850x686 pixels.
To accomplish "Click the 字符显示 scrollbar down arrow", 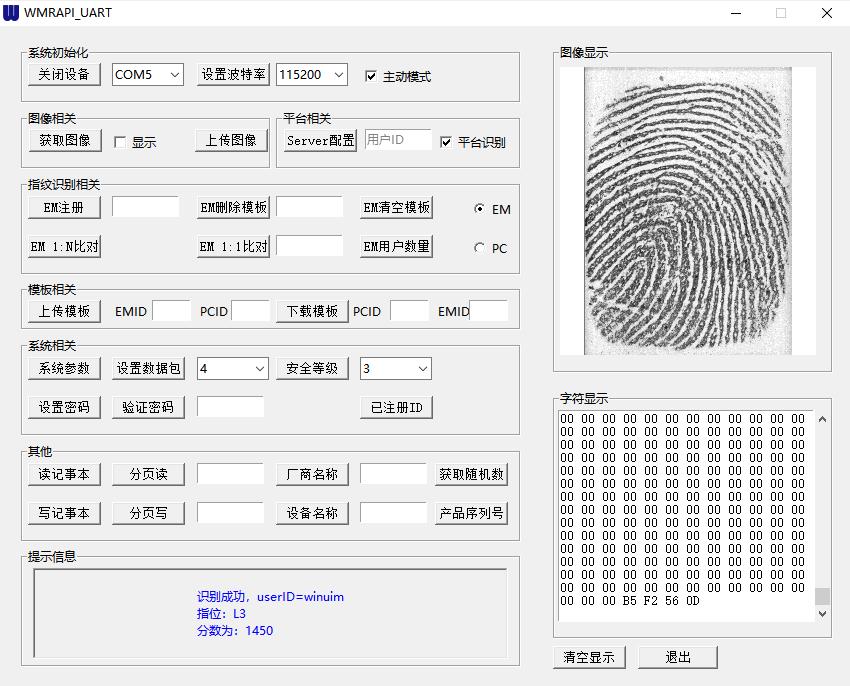I will pos(823,614).
